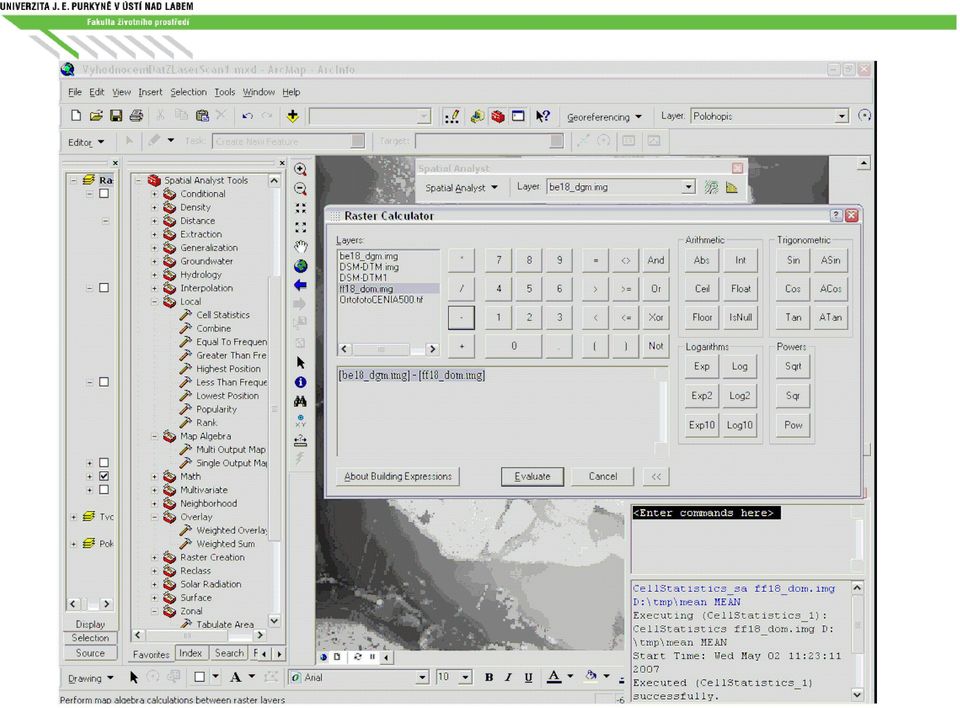Click the Full Extent globe icon
This screenshot has width=960, height=708.
[x=301, y=266]
